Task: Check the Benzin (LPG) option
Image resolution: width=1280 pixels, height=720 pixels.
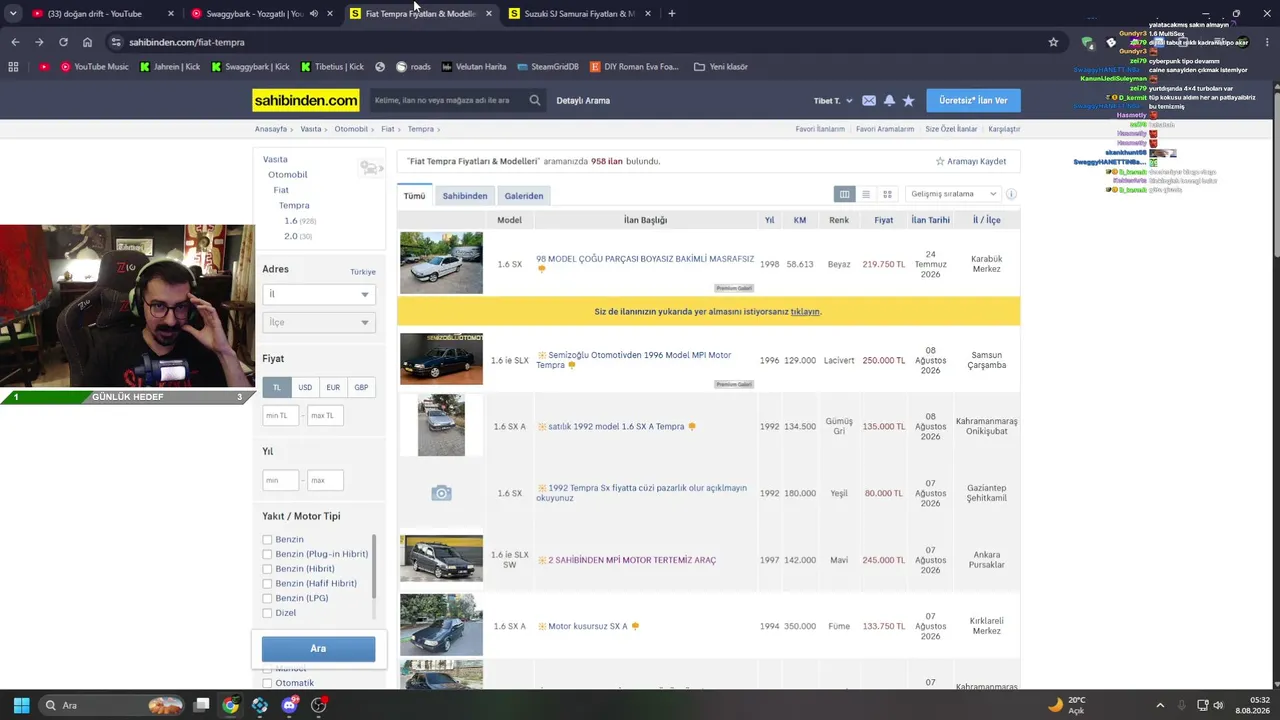Action: pos(267,598)
